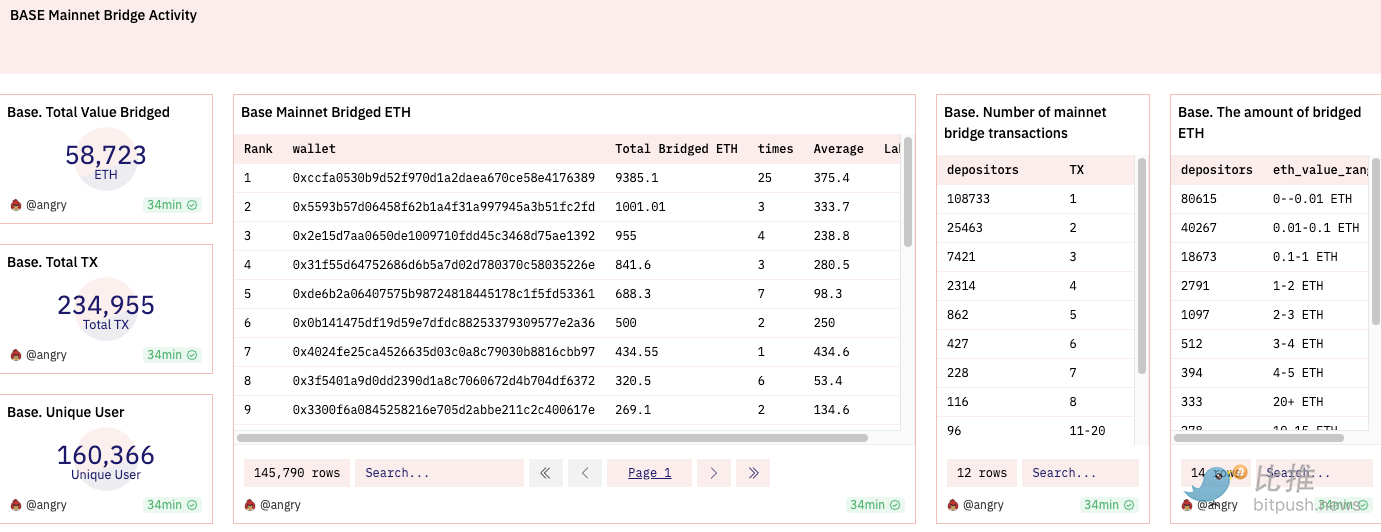This screenshot has height=532, width=1381.
Task: Click search field in mainnet bridge transactions panel
Action: (x=1079, y=473)
